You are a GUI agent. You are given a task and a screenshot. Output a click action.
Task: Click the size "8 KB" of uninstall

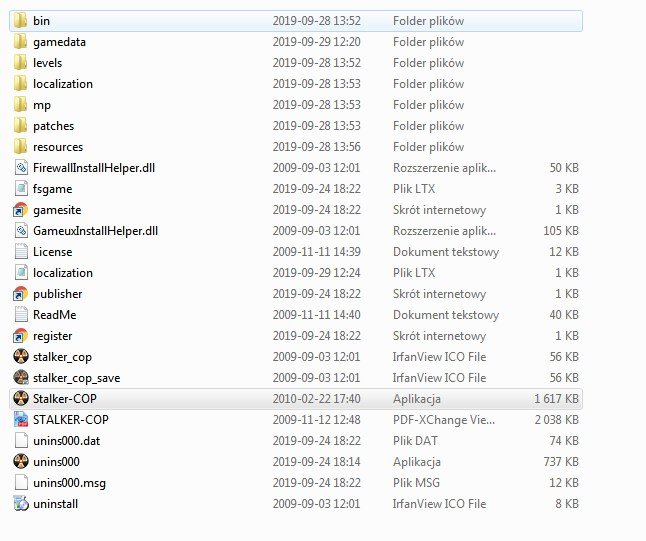point(567,504)
